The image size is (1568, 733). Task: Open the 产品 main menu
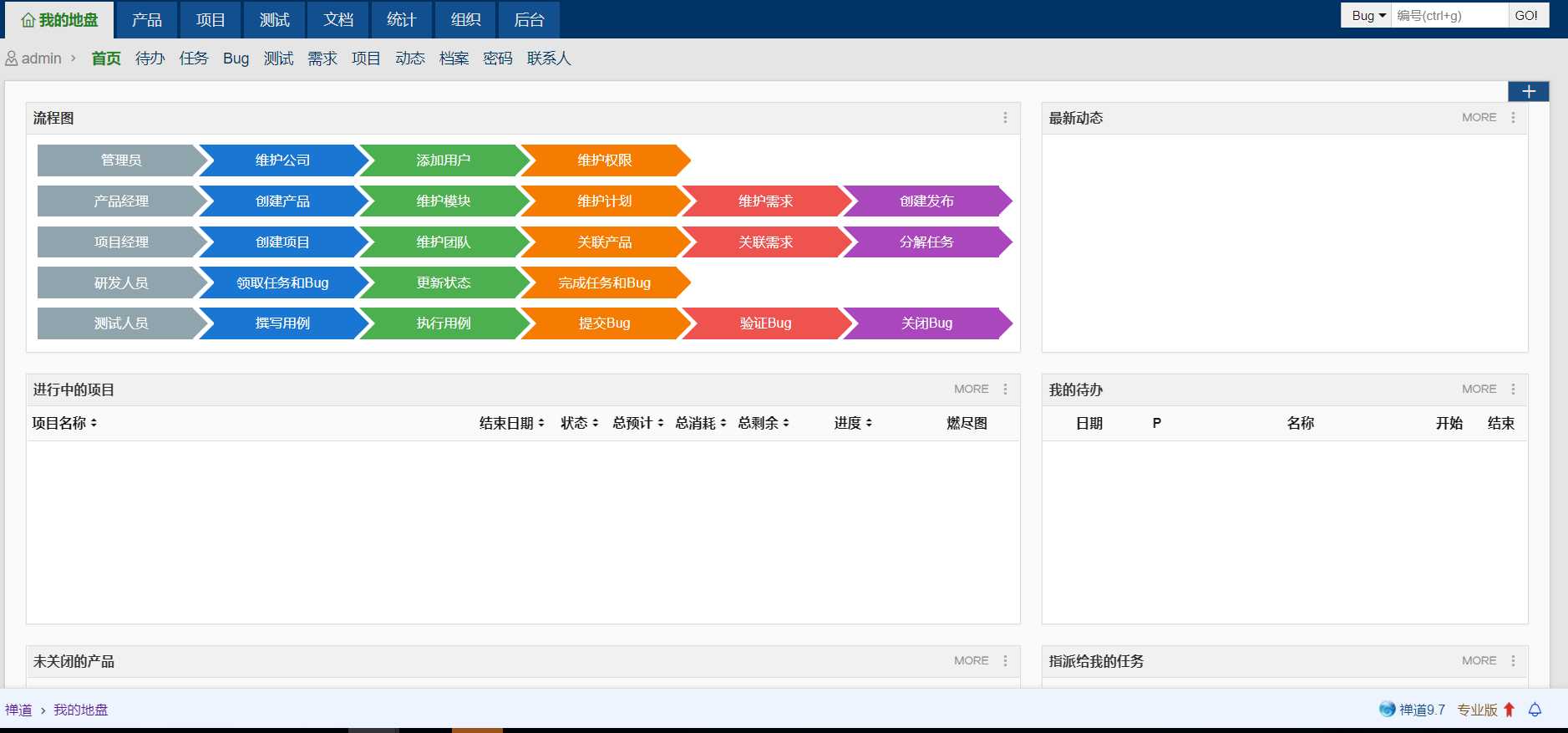[147, 19]
